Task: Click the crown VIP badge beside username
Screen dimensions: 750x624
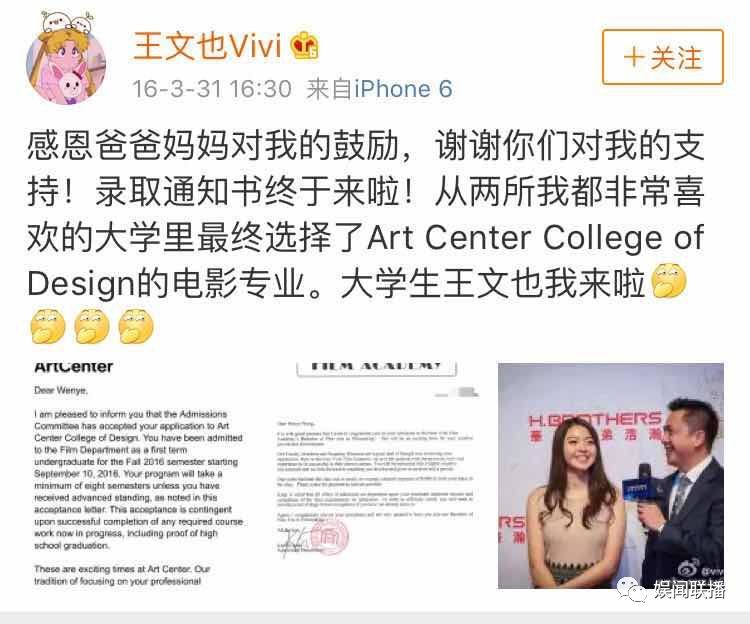Action: [305, 45]
